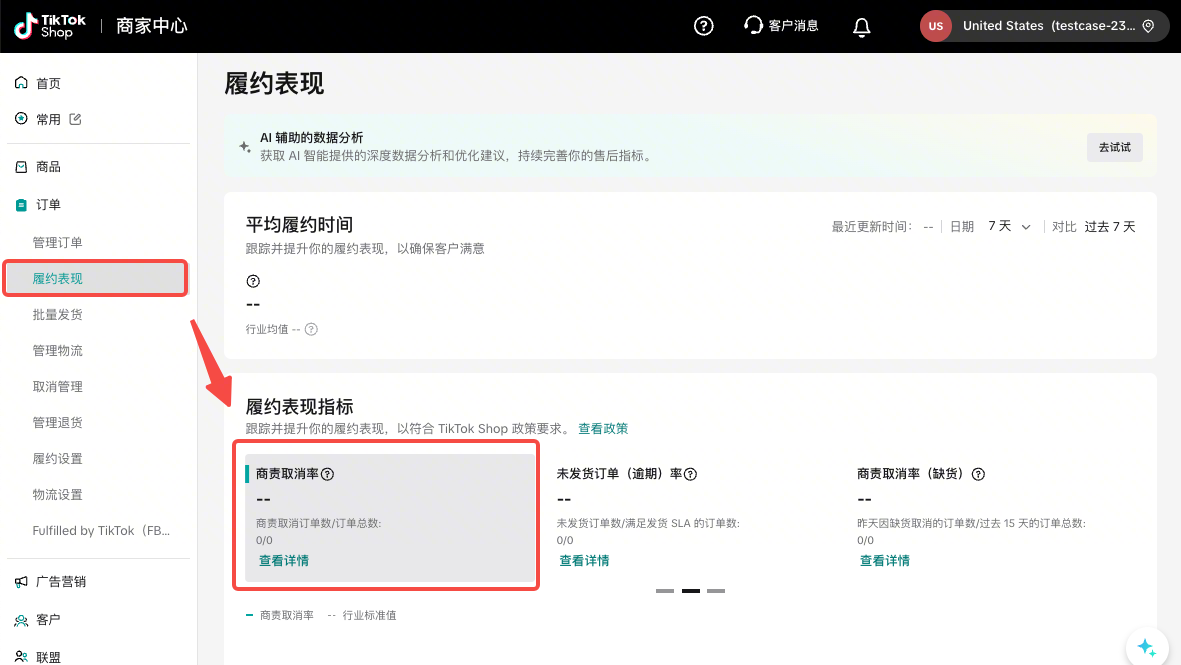Open the United States account selector
Viewport: 1181px width, 665px height.
click(1044, 26)
